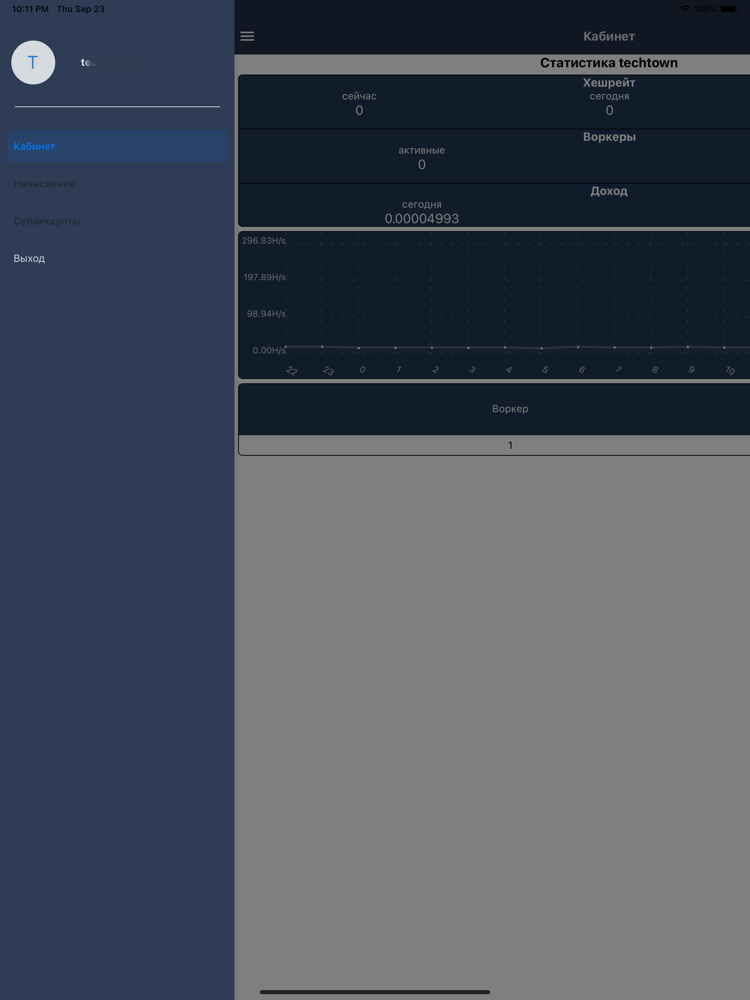This screenshot has height=1000, width=750.
Task: Tap the profile avatar with letter T
Action: coord(33,62)
